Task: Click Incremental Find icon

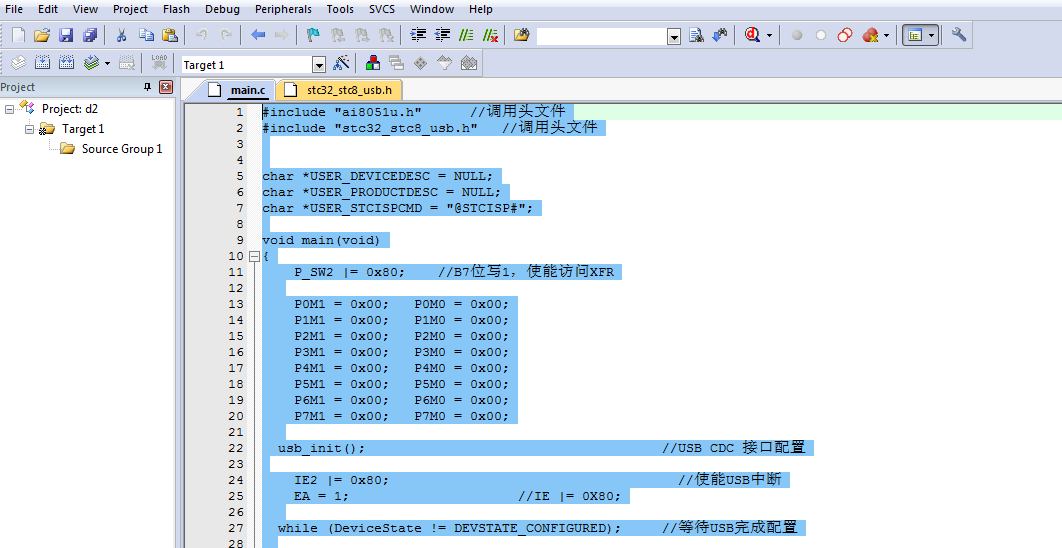Action: pyautogui.click(x=720, y=35)
